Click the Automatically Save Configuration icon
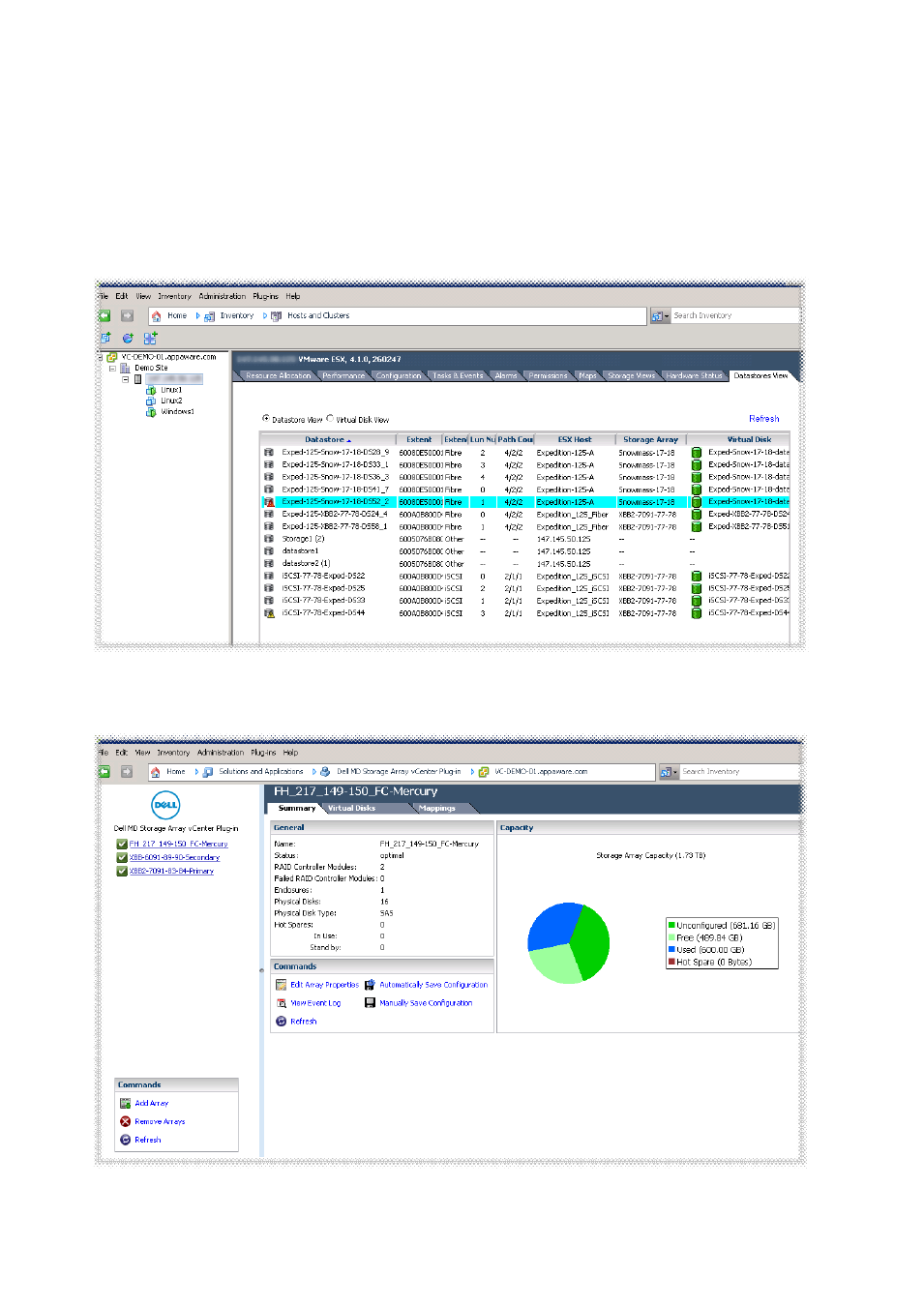The height and width of the screenshot is (1306, 924). click(x=370, y=985)
